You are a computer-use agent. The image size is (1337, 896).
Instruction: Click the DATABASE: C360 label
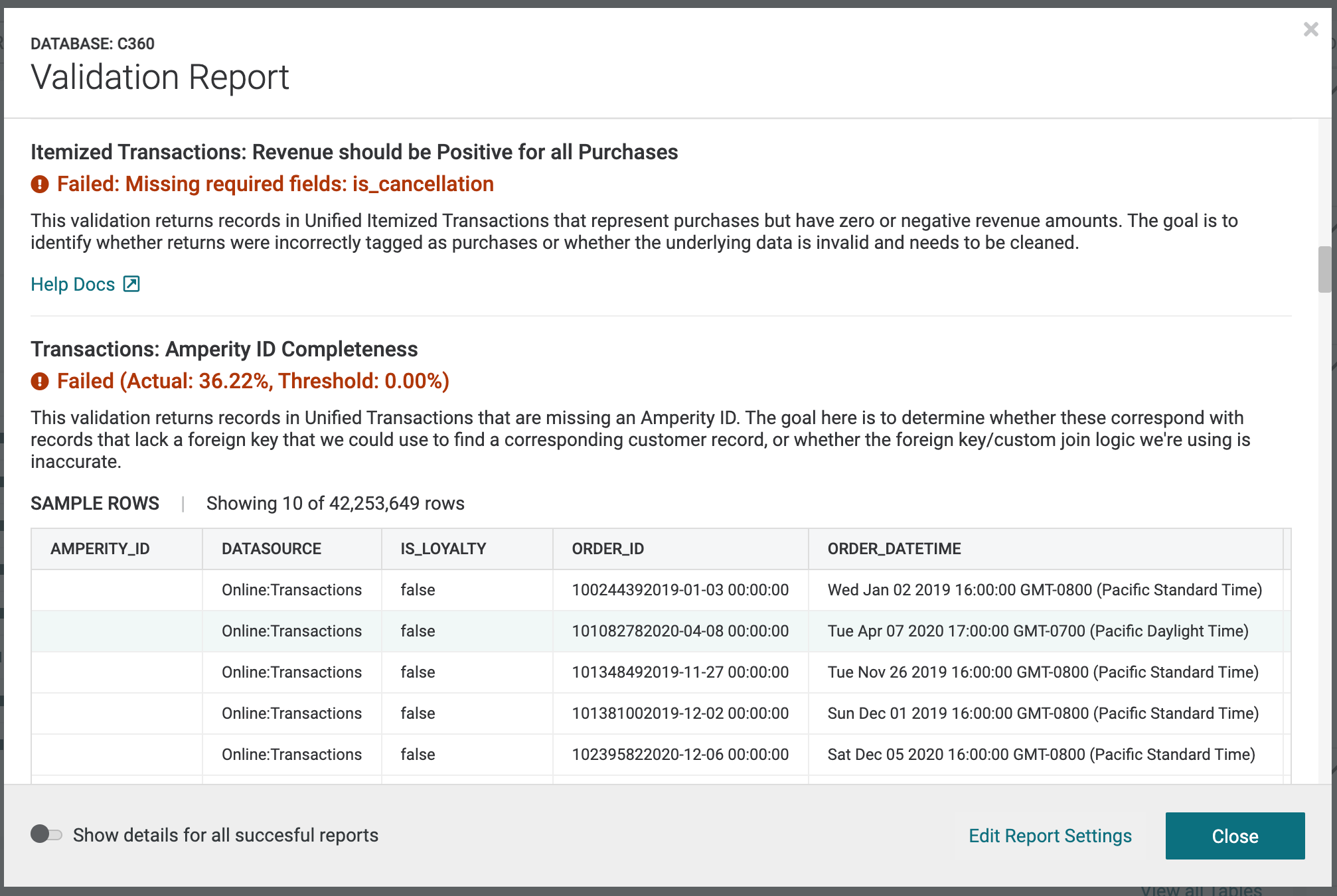(92, 44)
